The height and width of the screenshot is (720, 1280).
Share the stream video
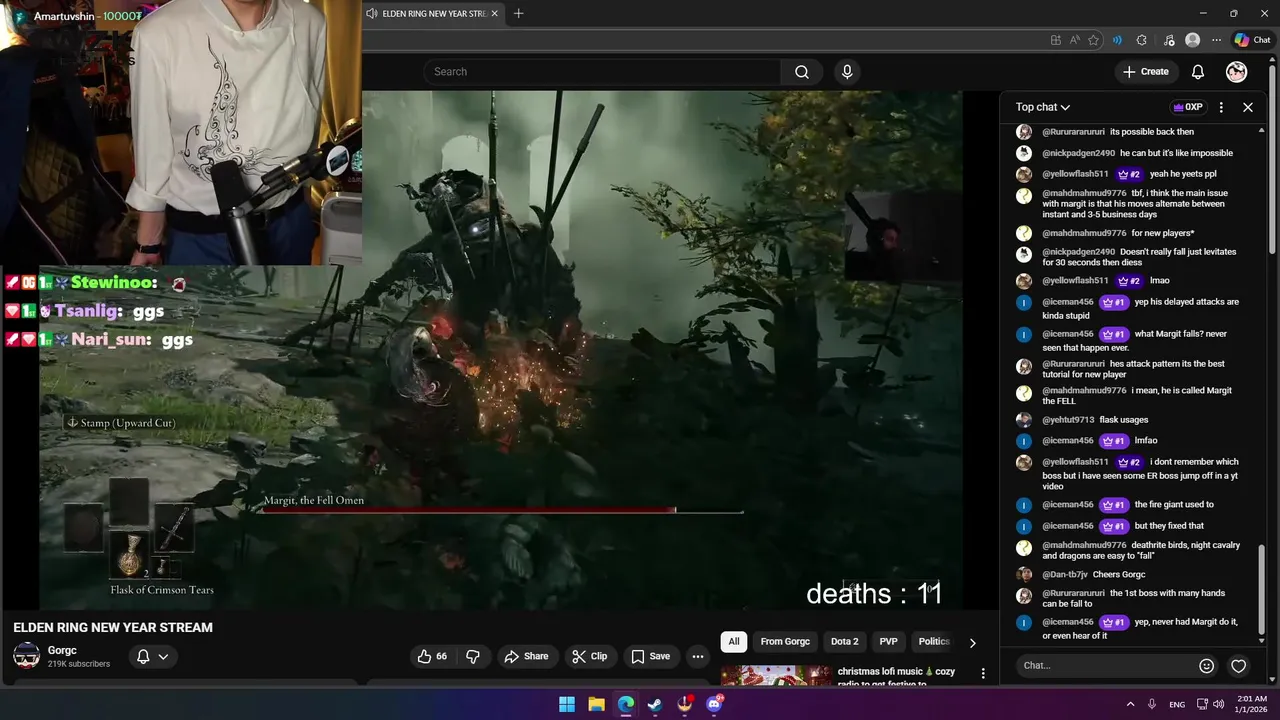click(526, 657)
